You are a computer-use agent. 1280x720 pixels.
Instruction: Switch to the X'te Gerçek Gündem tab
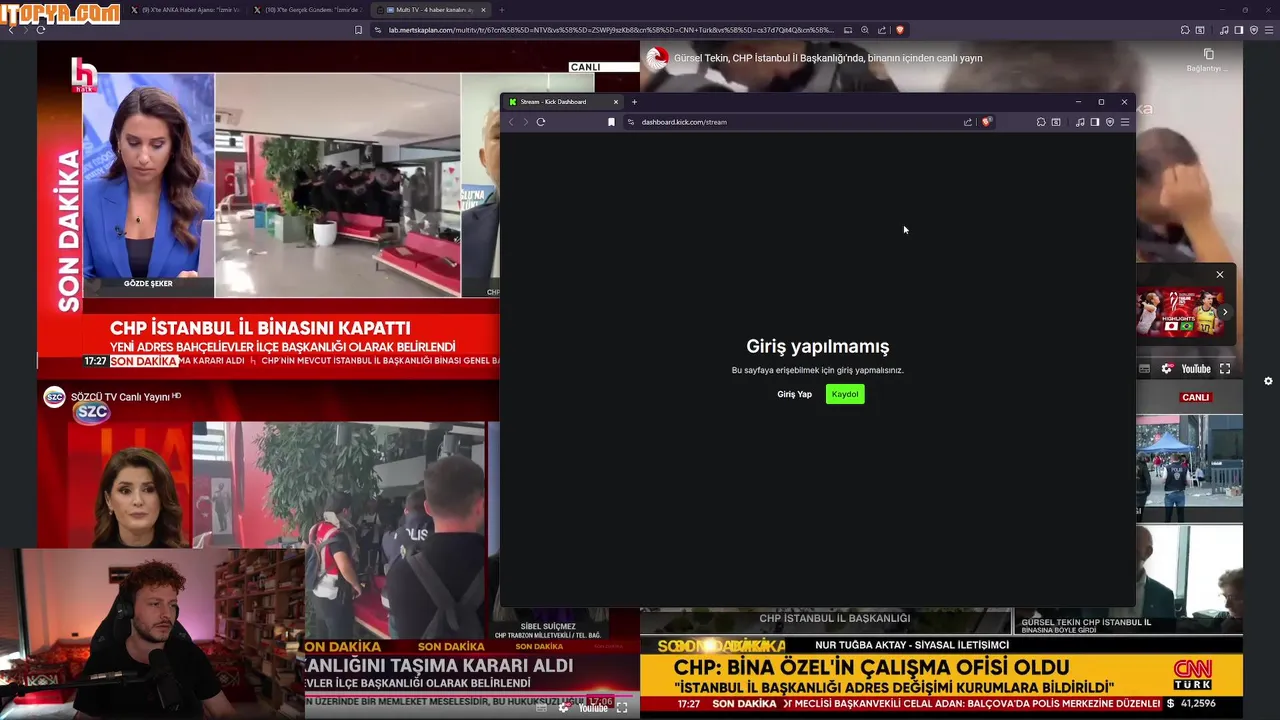(306, 10)
